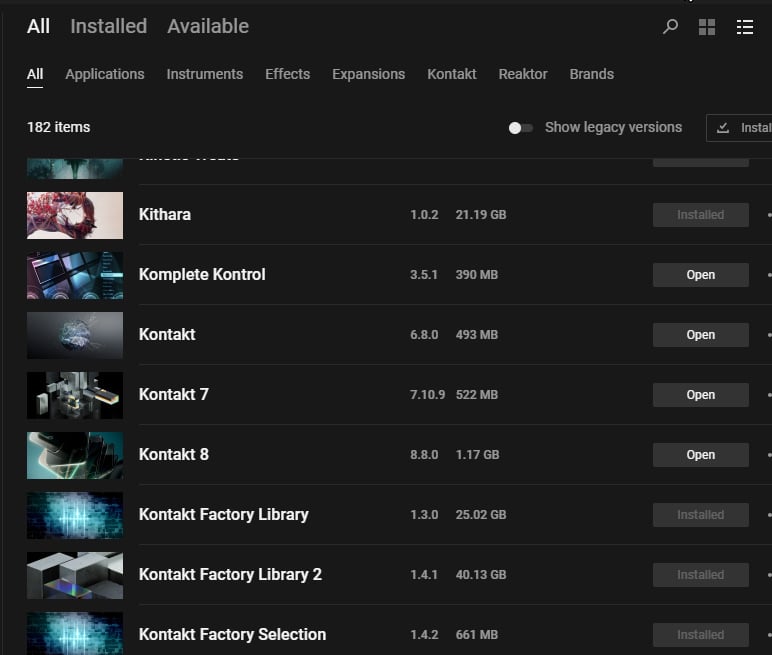772x655 pixels.
Task: Click the Kontakt 8 thumbnail
Action: (x=75, y=456)
